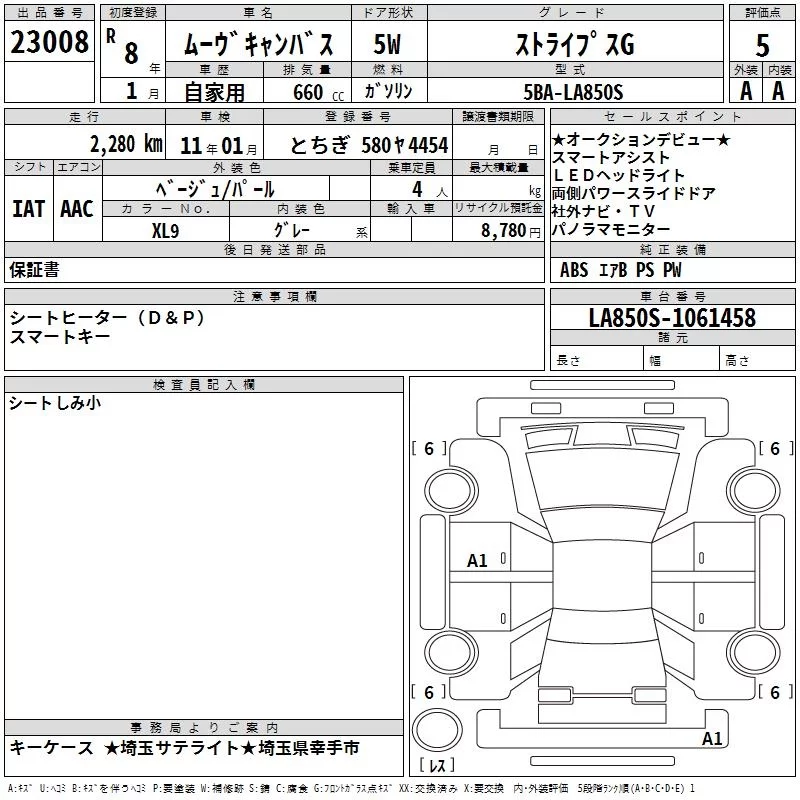Select shift type IAT

point(29,209)
